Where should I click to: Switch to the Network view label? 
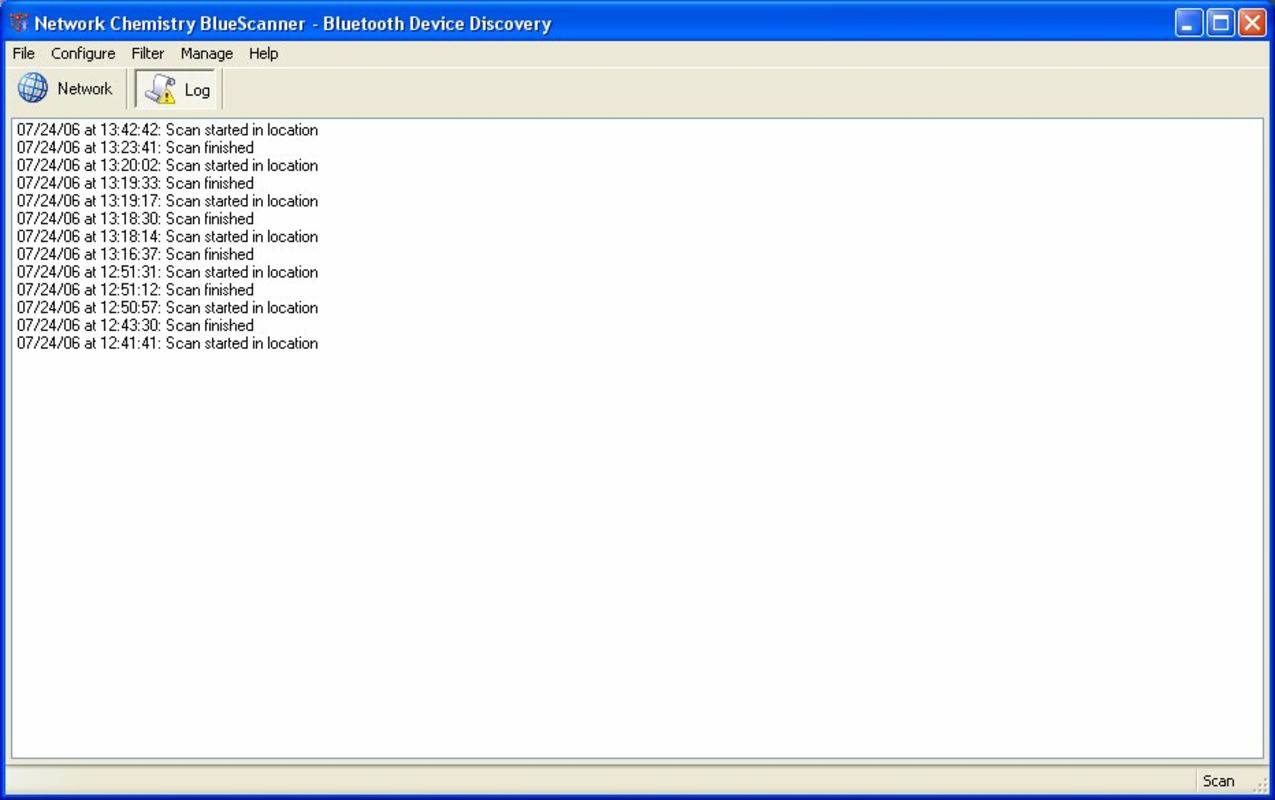tap(85, 89)
